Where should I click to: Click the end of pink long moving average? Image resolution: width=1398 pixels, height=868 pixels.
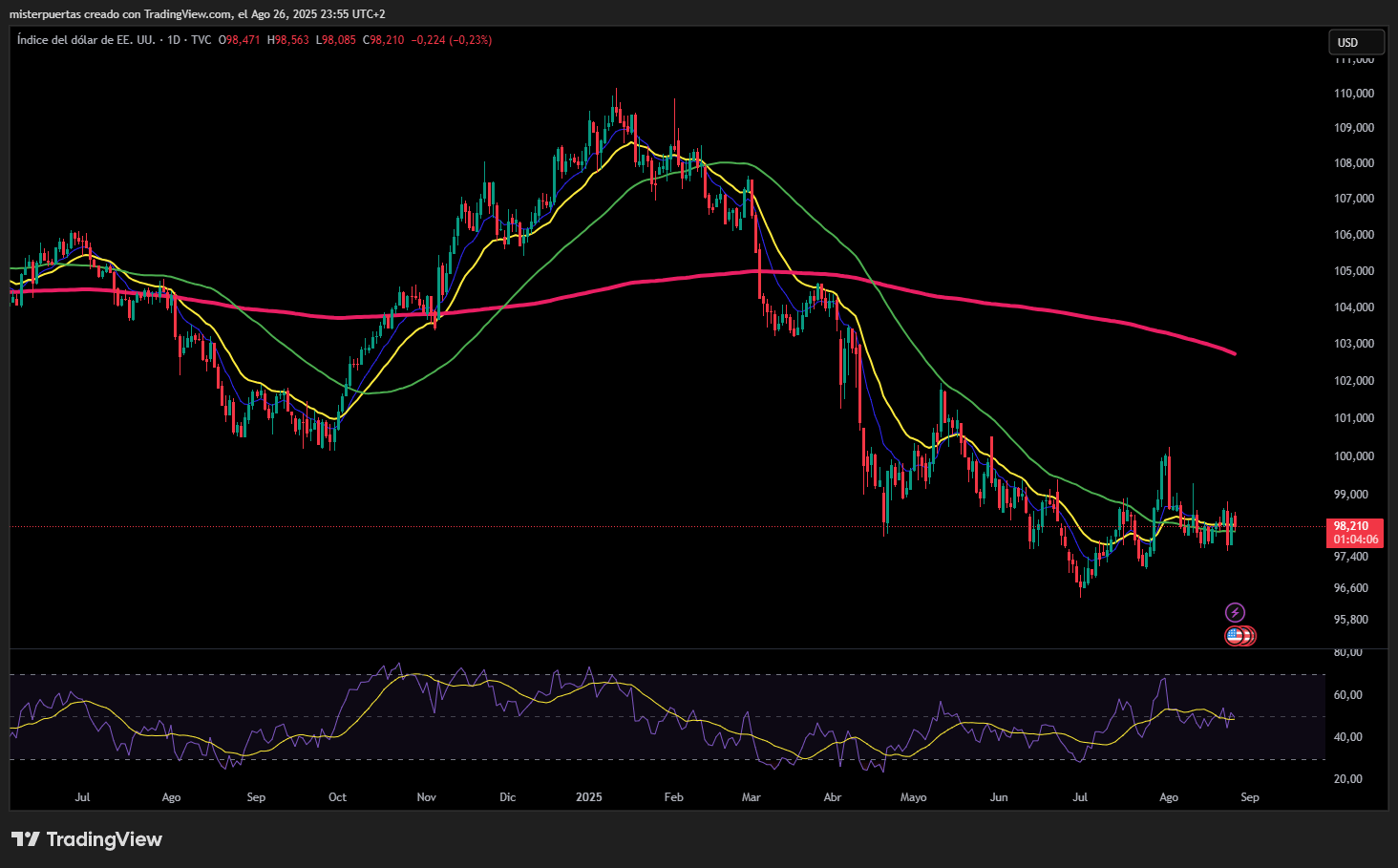click(x=1234, y=353)
